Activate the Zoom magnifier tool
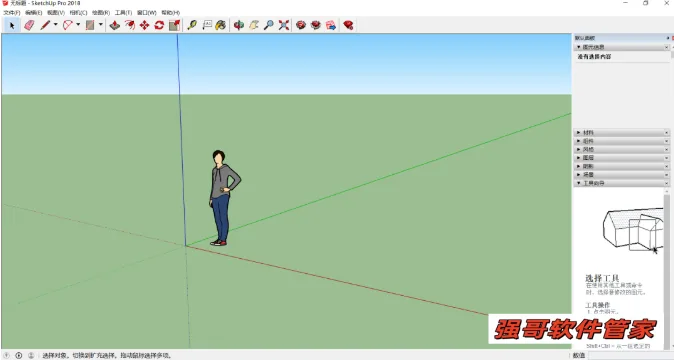Image resolution: width=674 pixels, height=360 pixels. tap(269, 25)
